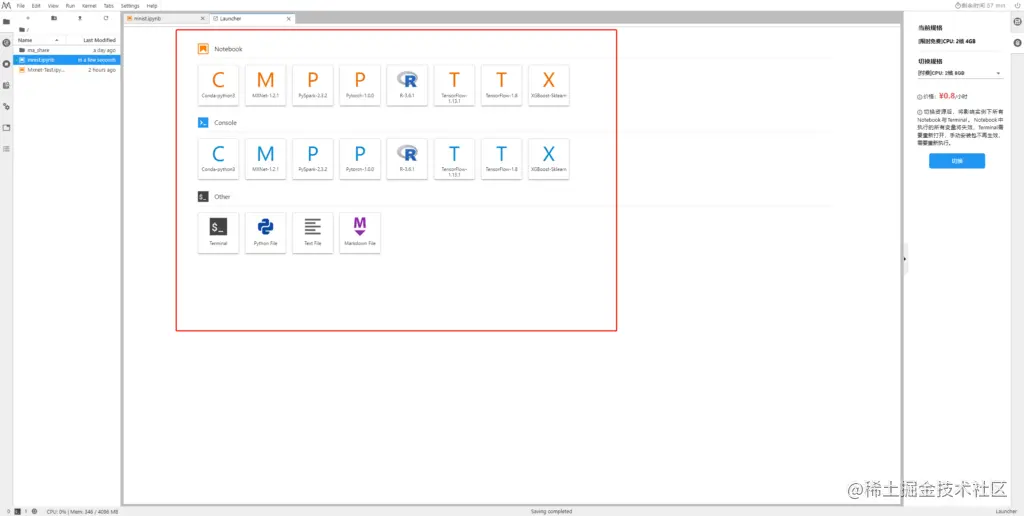The image size is (1024, 516).
Task: Create a new Python File
Action: pos(265,233)
